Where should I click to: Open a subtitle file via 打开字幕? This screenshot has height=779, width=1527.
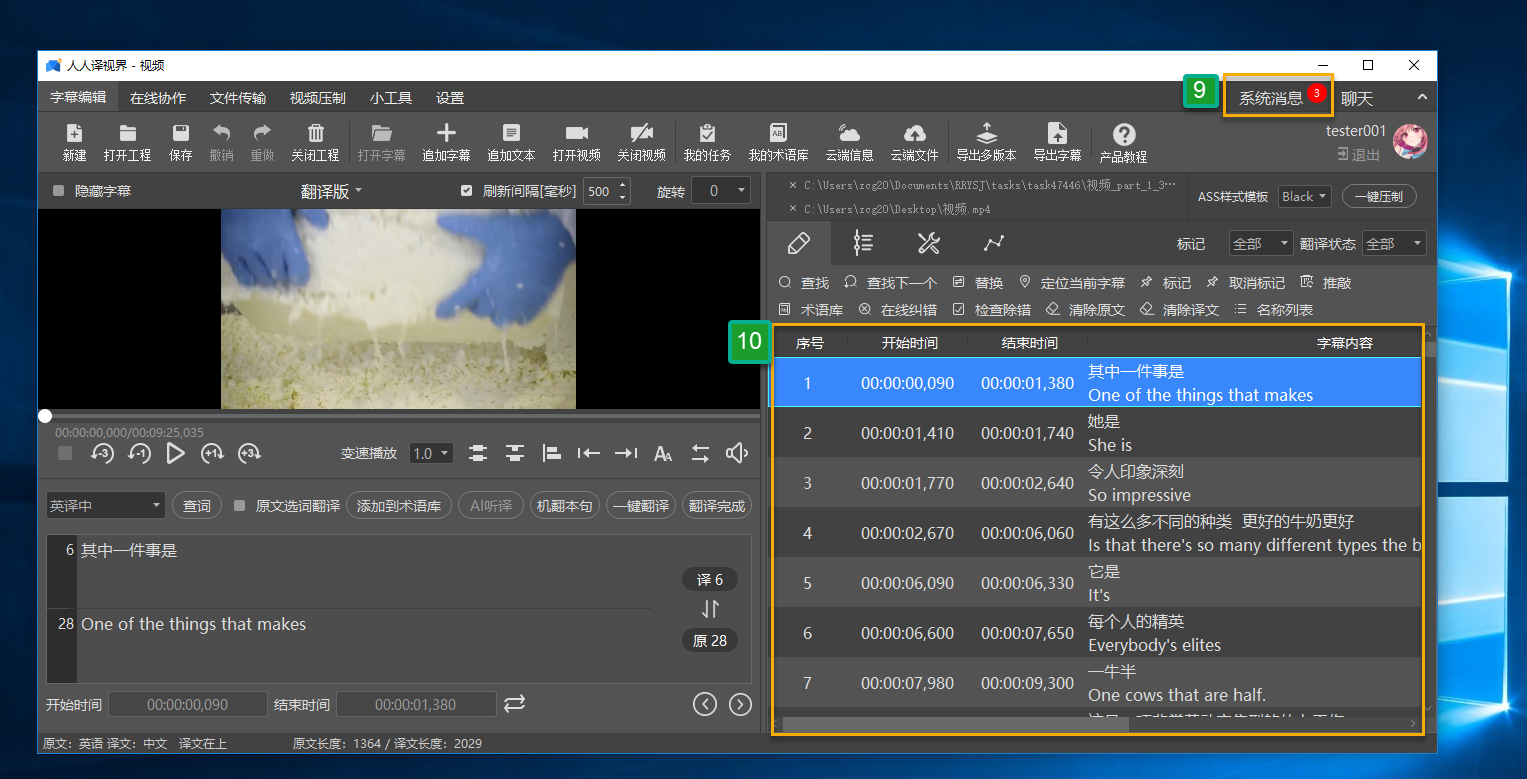pos(384,140)
